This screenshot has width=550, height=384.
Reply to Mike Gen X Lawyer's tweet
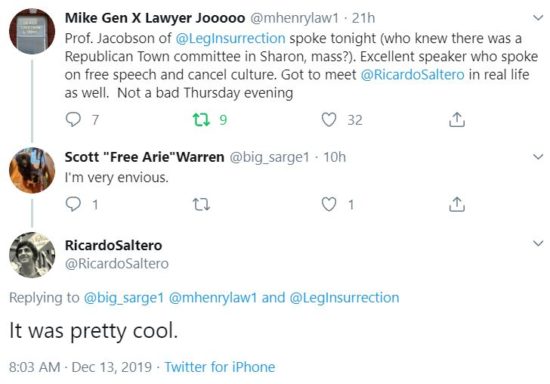(73, 120)
